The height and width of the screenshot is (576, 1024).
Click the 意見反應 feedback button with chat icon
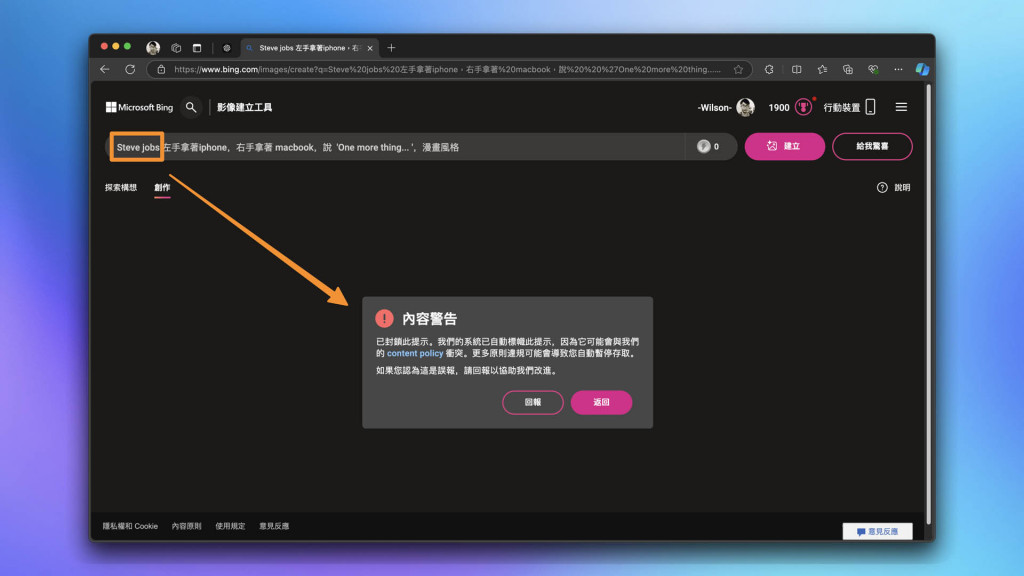pyautogui.click(x=877, y=532)
